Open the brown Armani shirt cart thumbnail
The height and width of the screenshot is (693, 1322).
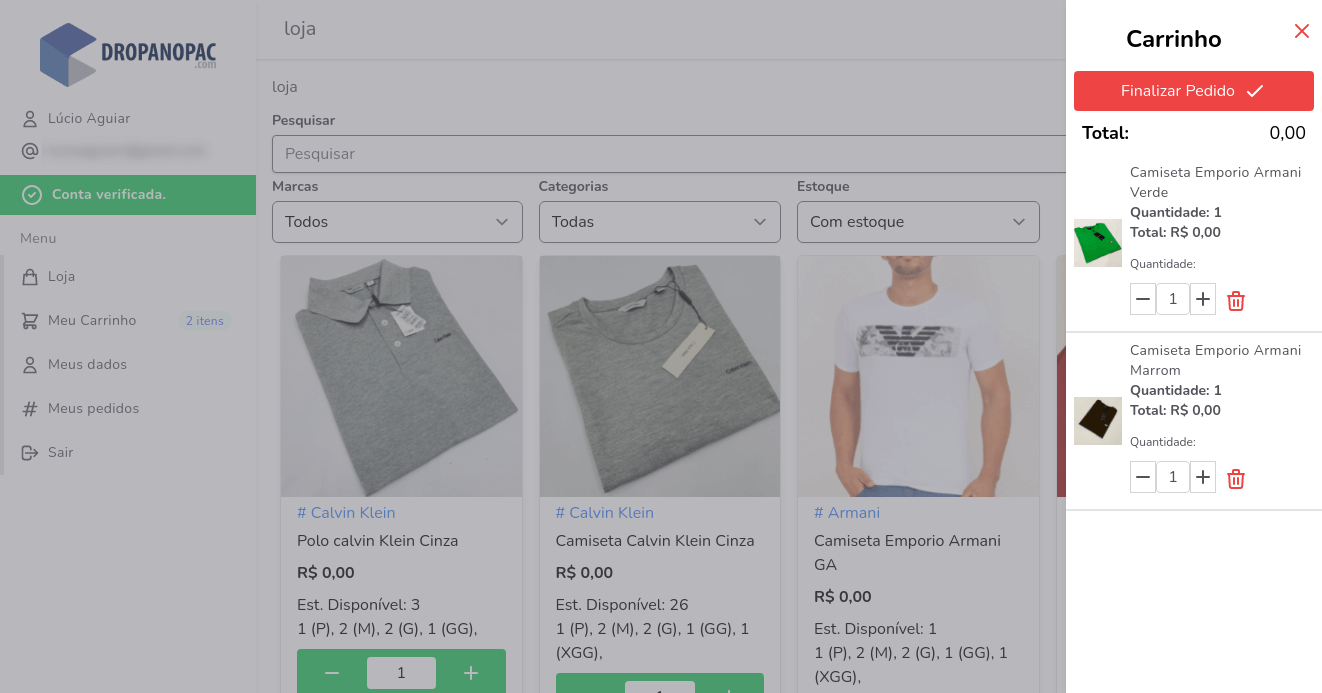click(x=1098, y=421)
